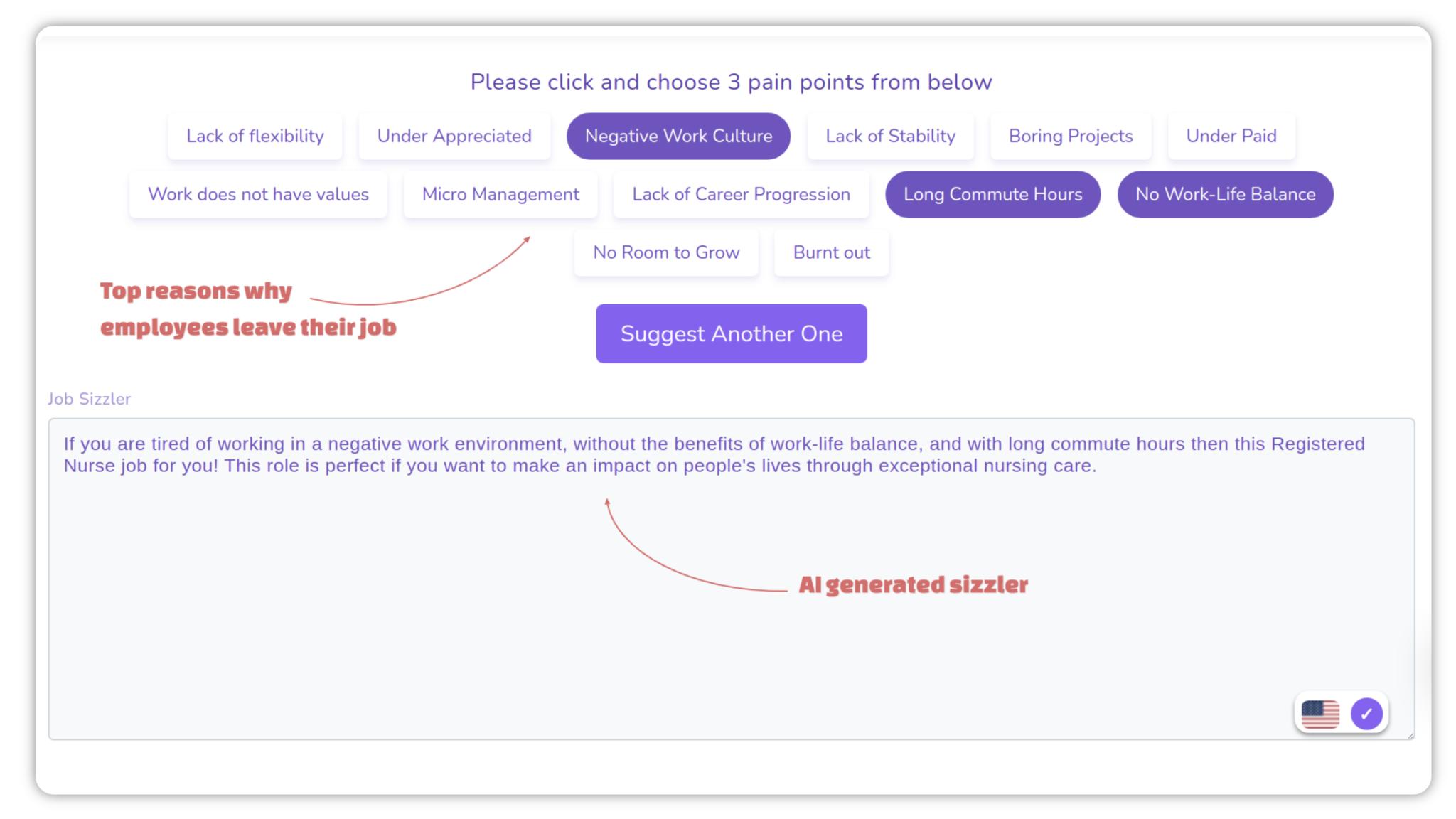The height and width of the screenshot is (819, 1456).
Task: Deselect the Long Commute Hours chip
Action: pos(992,194)
